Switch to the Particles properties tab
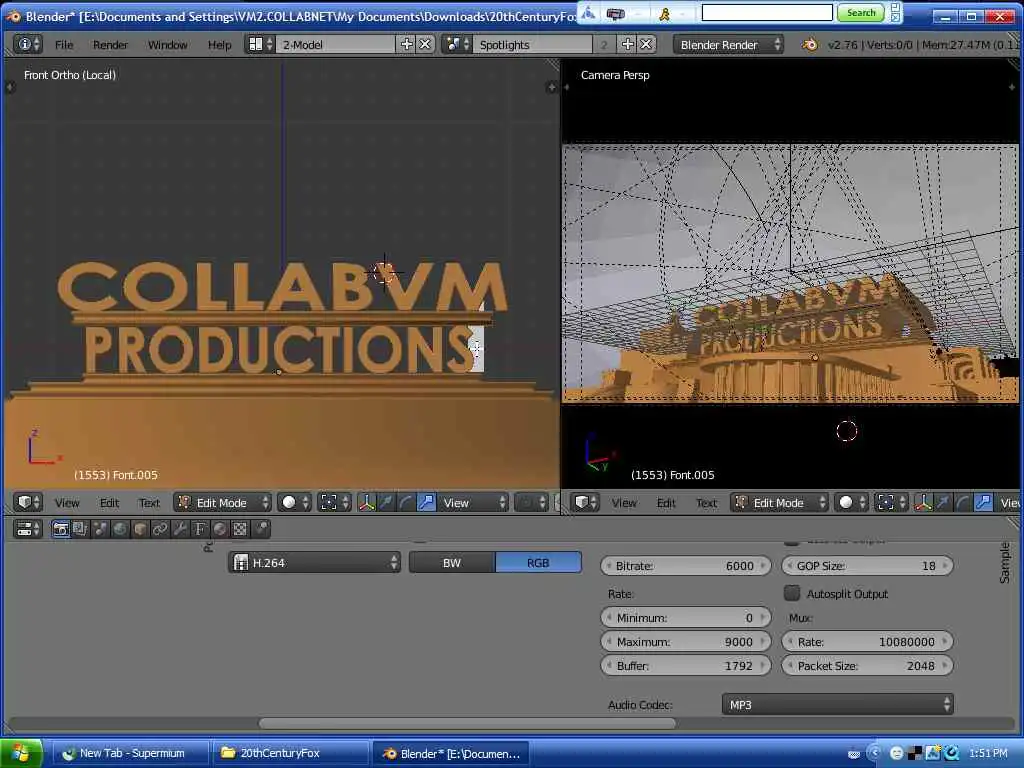This screenshot has width=1024, height=768. (x=261, y=529)
